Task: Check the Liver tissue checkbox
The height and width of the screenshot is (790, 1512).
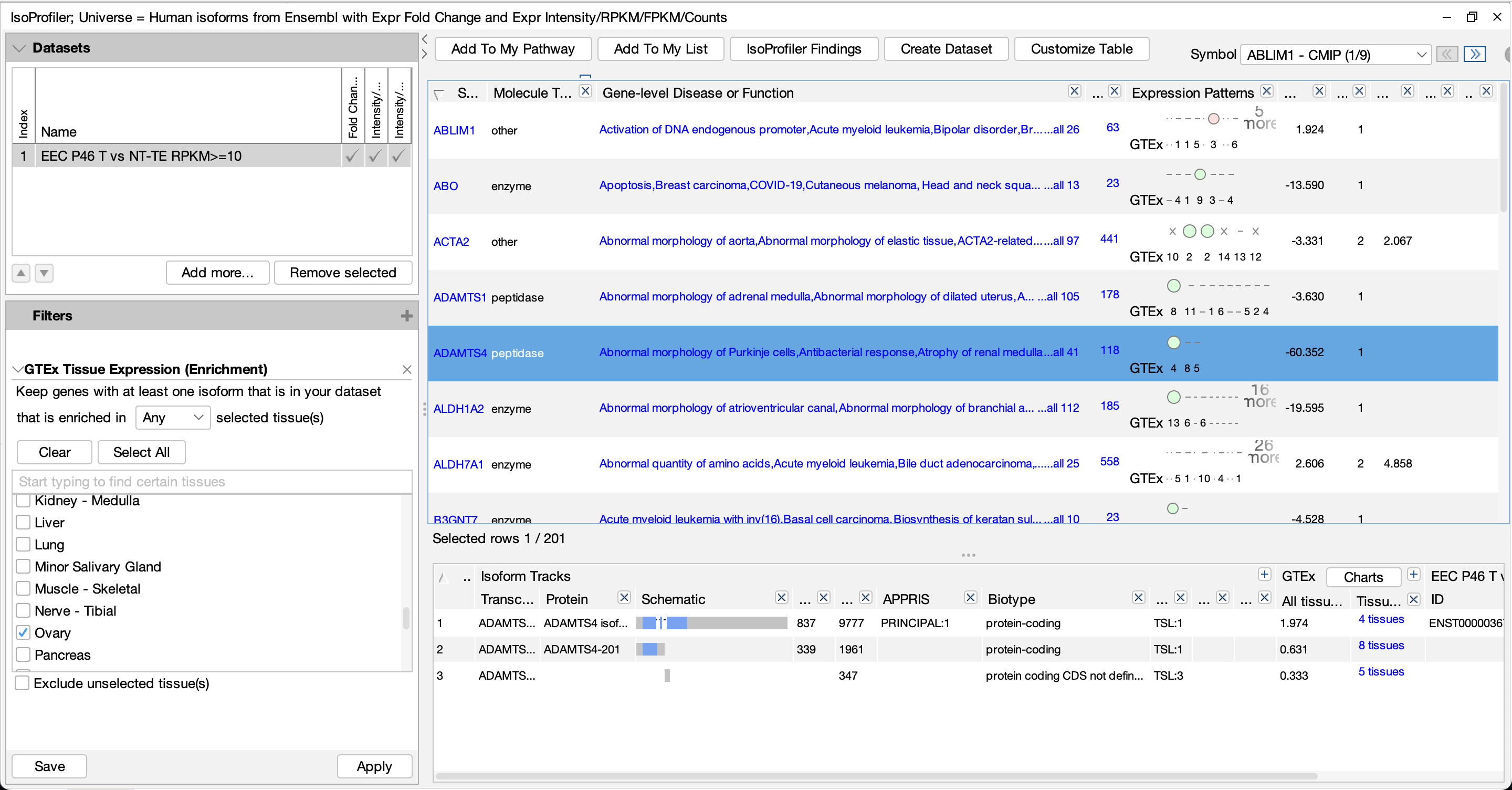Action: [24, 522]
